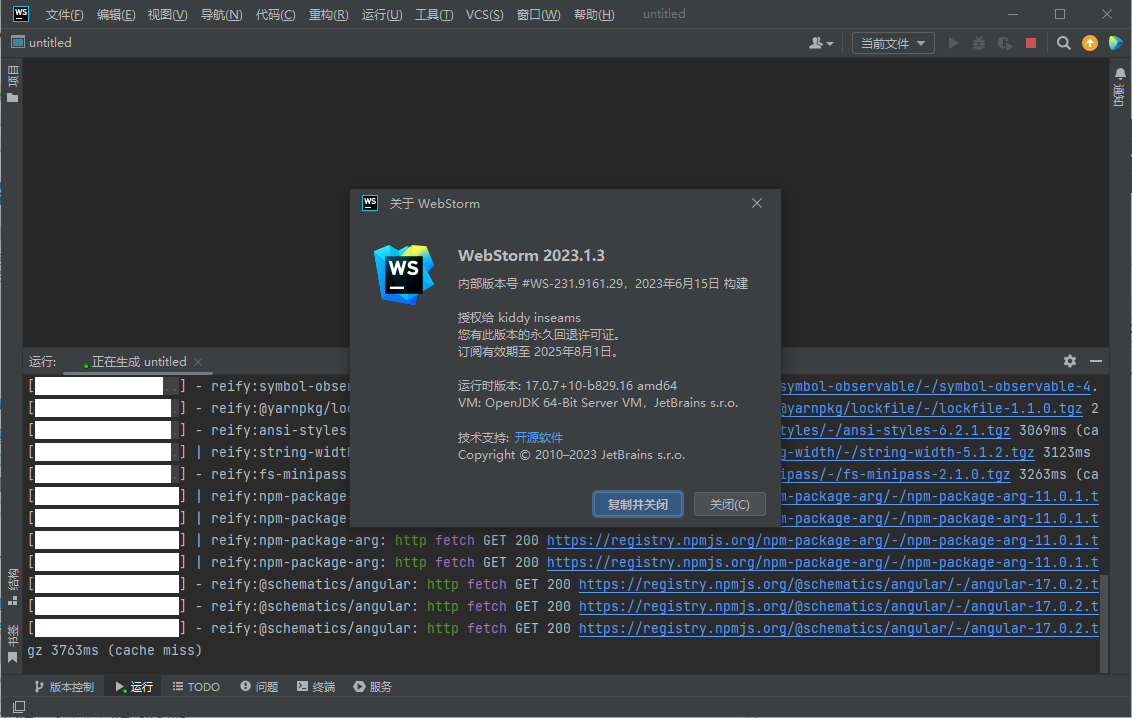This screenshot has height=718, width=1132.
Task: Expand the 当前文件 run configuration dropdown
Action: tap(893, 43)
